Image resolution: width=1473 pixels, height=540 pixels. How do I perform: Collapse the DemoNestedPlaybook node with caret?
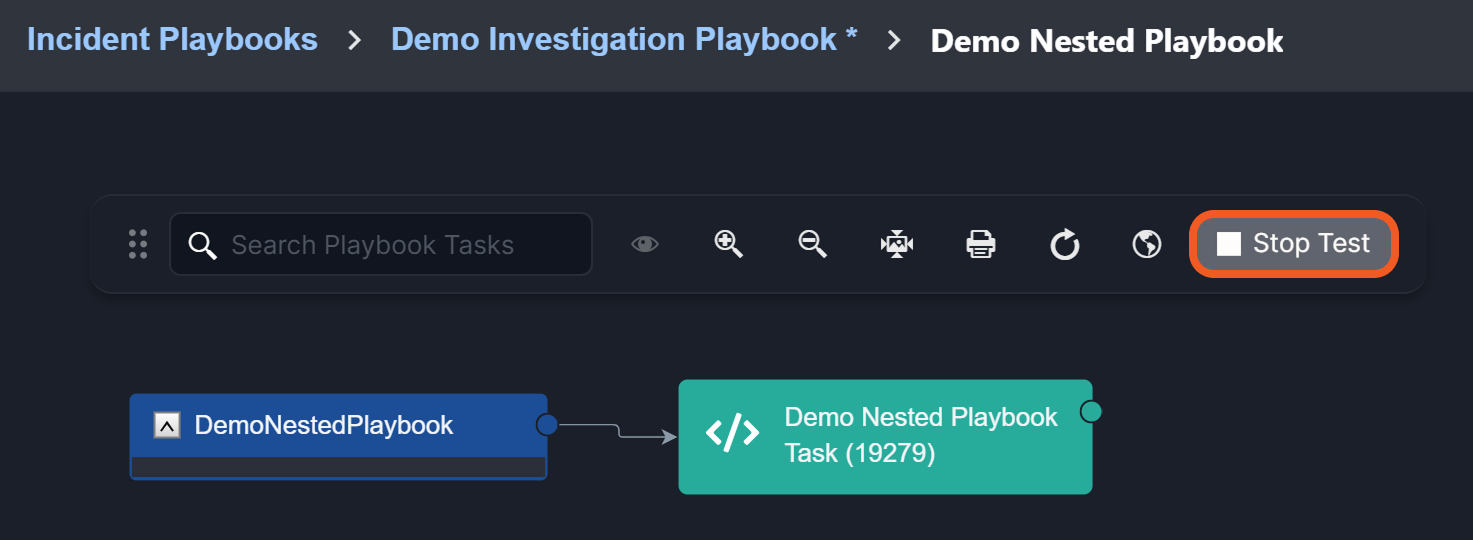pos(167,426)
